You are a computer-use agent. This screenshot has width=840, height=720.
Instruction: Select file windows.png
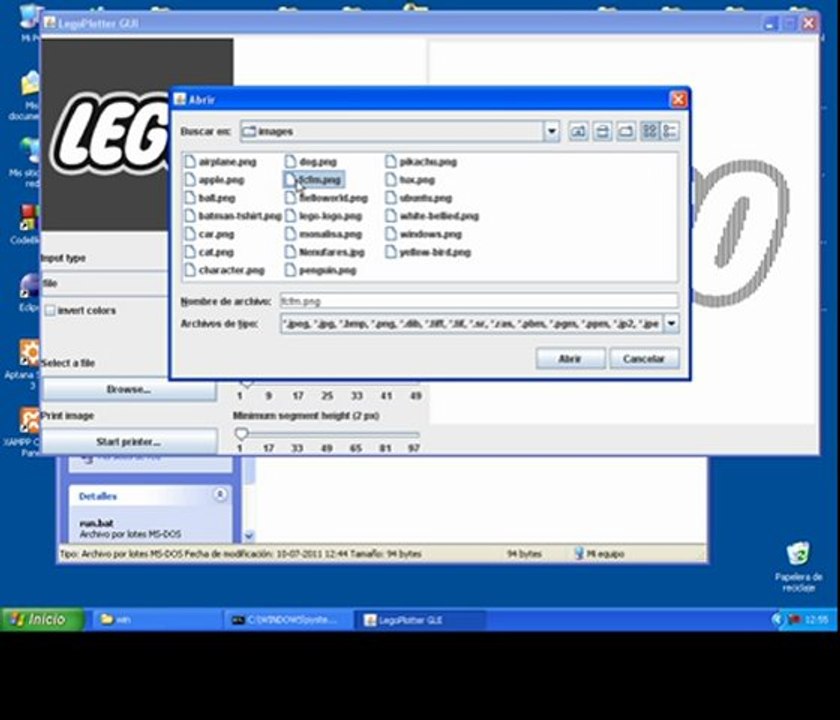point(424,234)
